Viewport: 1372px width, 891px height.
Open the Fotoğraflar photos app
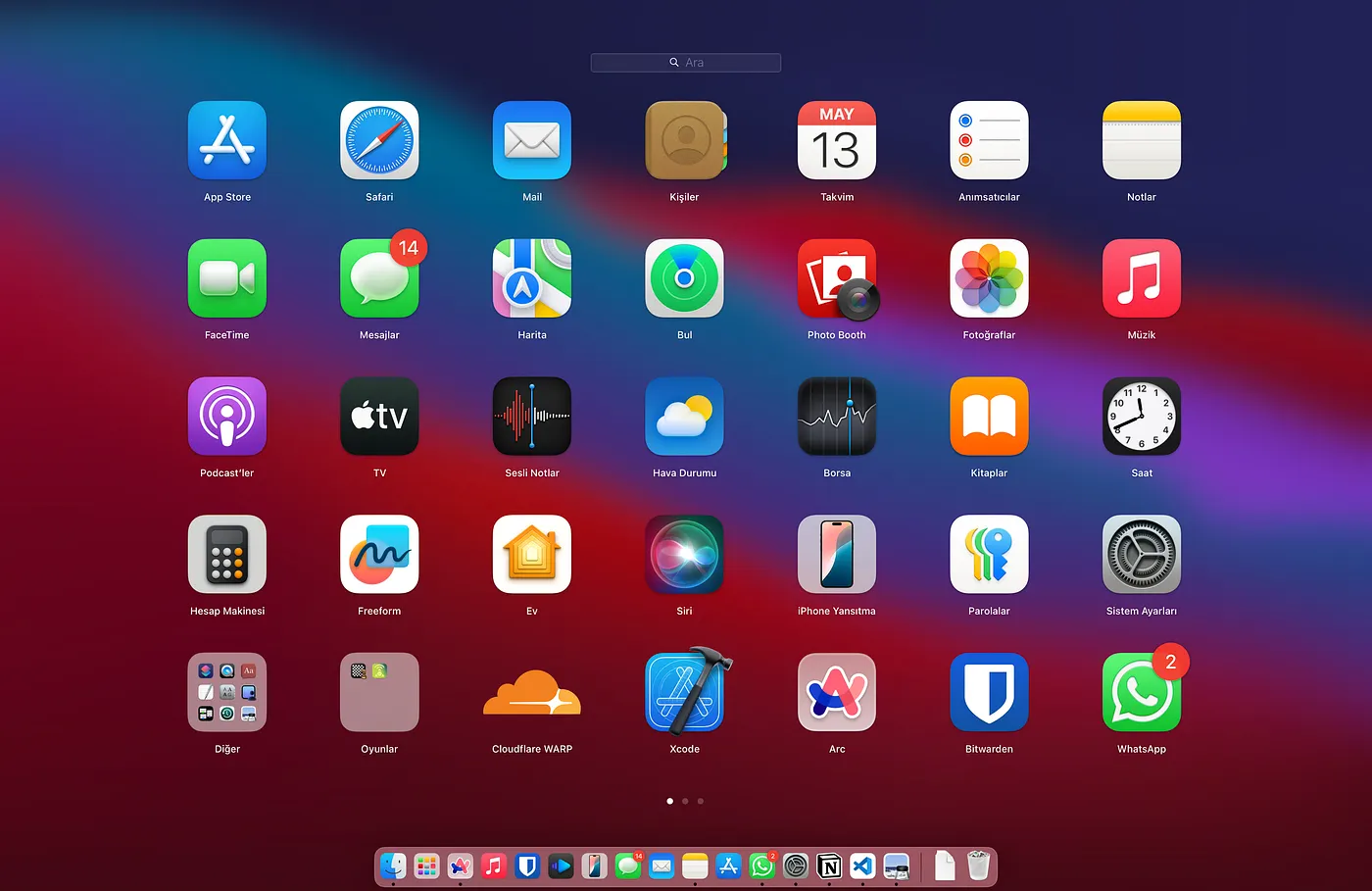pyautogui.click(x=990, y=278)
